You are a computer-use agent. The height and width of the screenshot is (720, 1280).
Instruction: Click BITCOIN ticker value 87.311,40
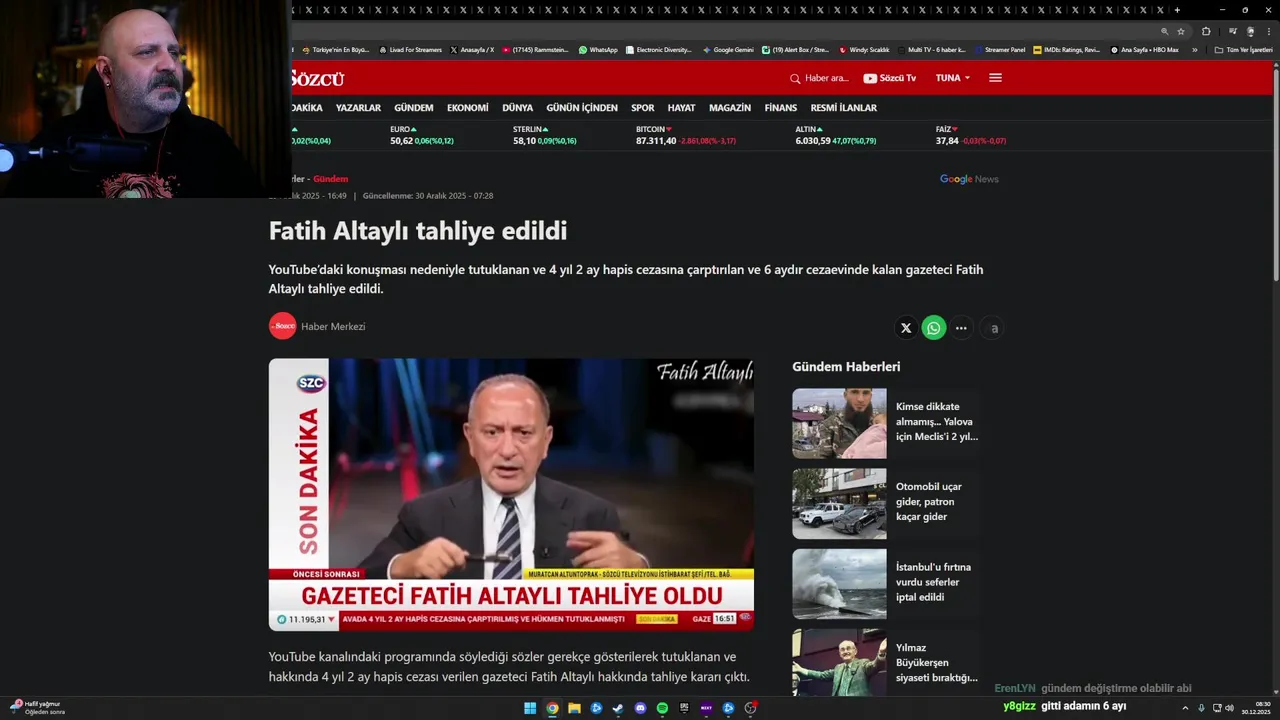[x=656, y=141]
